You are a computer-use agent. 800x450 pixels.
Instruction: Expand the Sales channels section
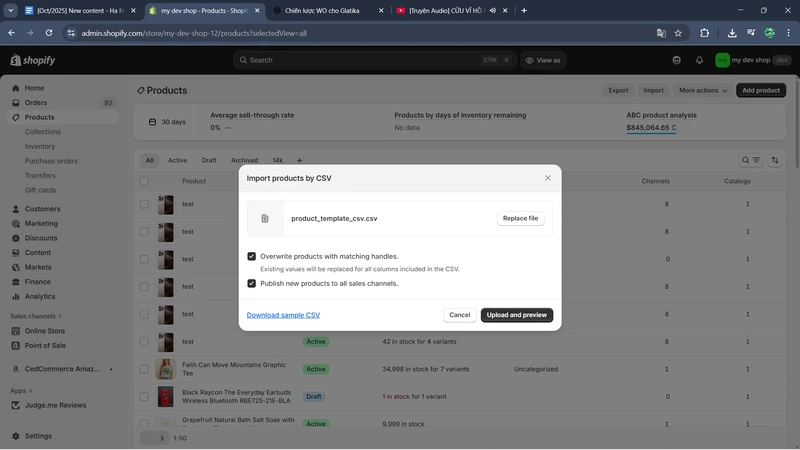36,316
